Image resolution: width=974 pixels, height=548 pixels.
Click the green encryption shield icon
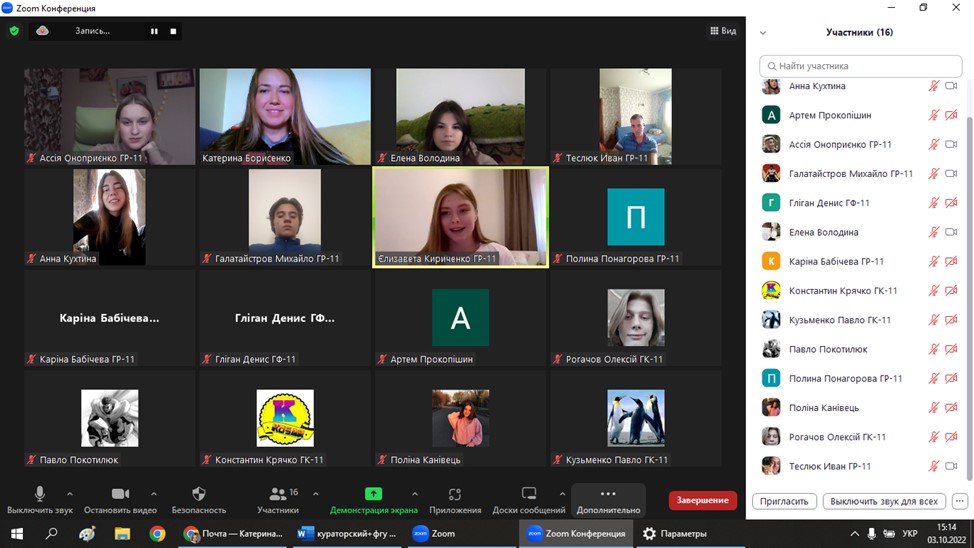(x=14, y=31)
